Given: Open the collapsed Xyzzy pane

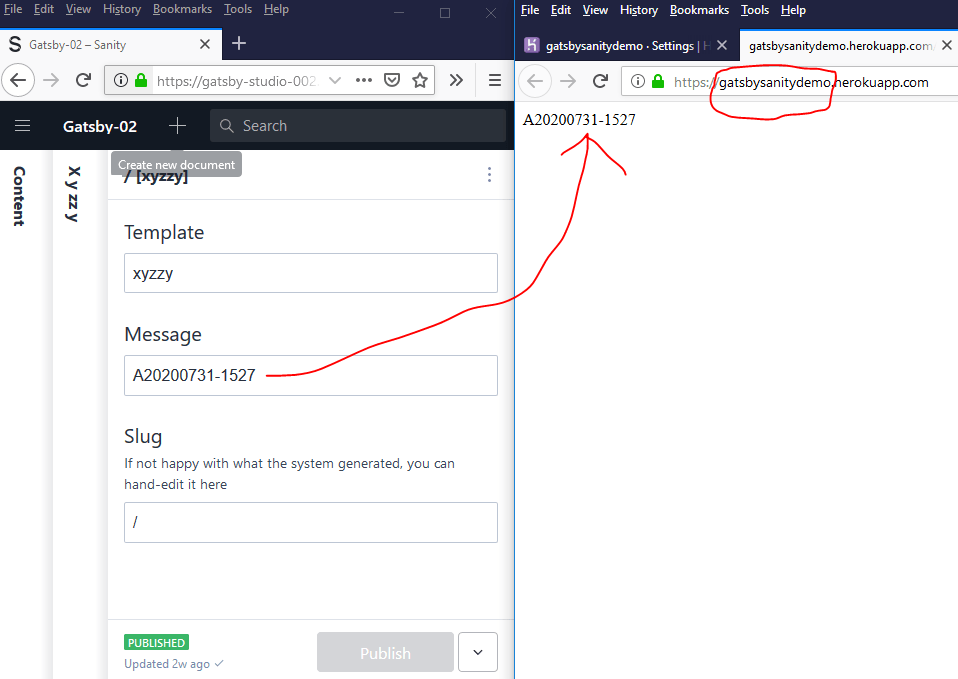Looking at the screenshot, I should point(73,193).
